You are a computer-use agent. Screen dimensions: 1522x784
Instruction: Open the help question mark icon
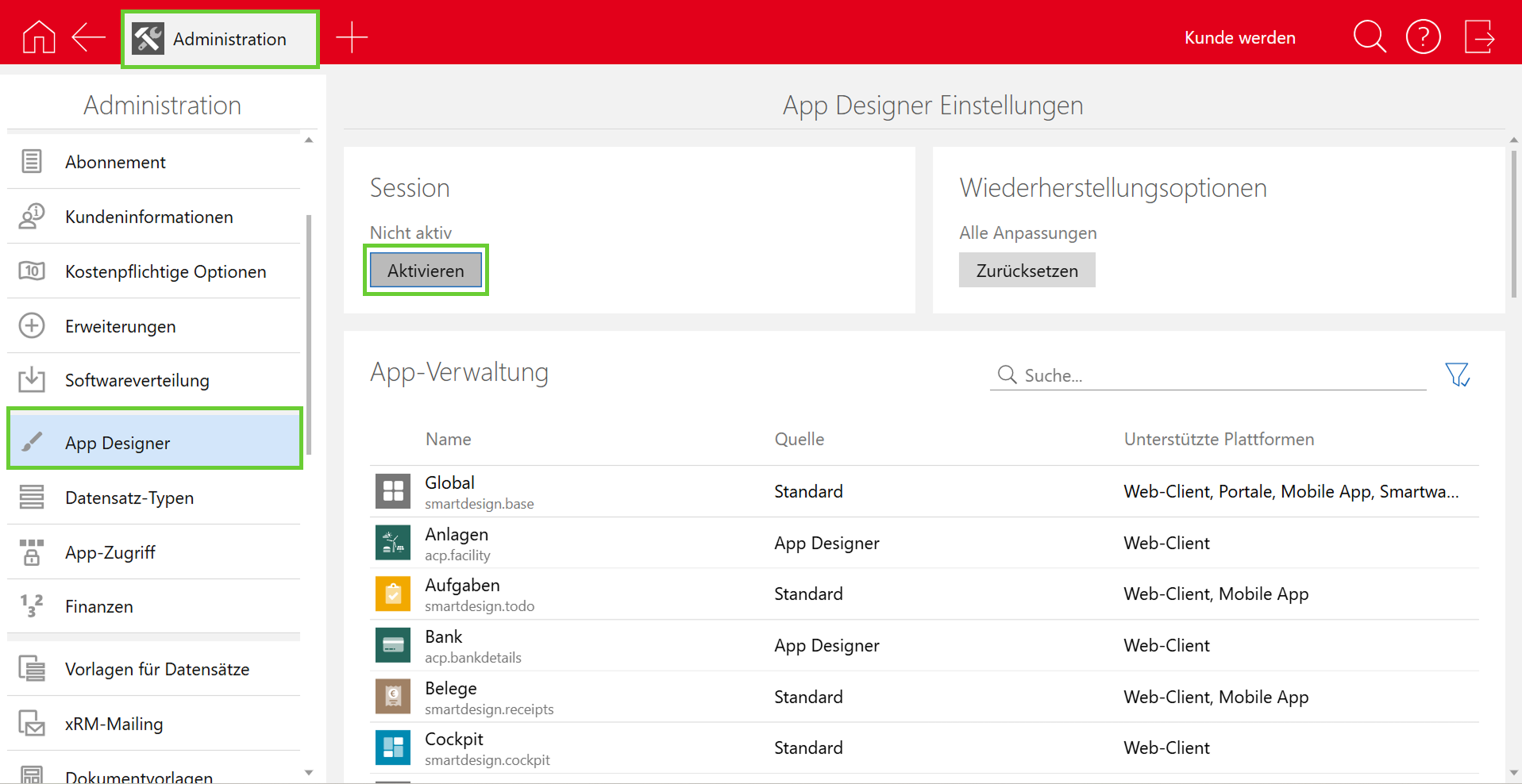coord(1423,37)
